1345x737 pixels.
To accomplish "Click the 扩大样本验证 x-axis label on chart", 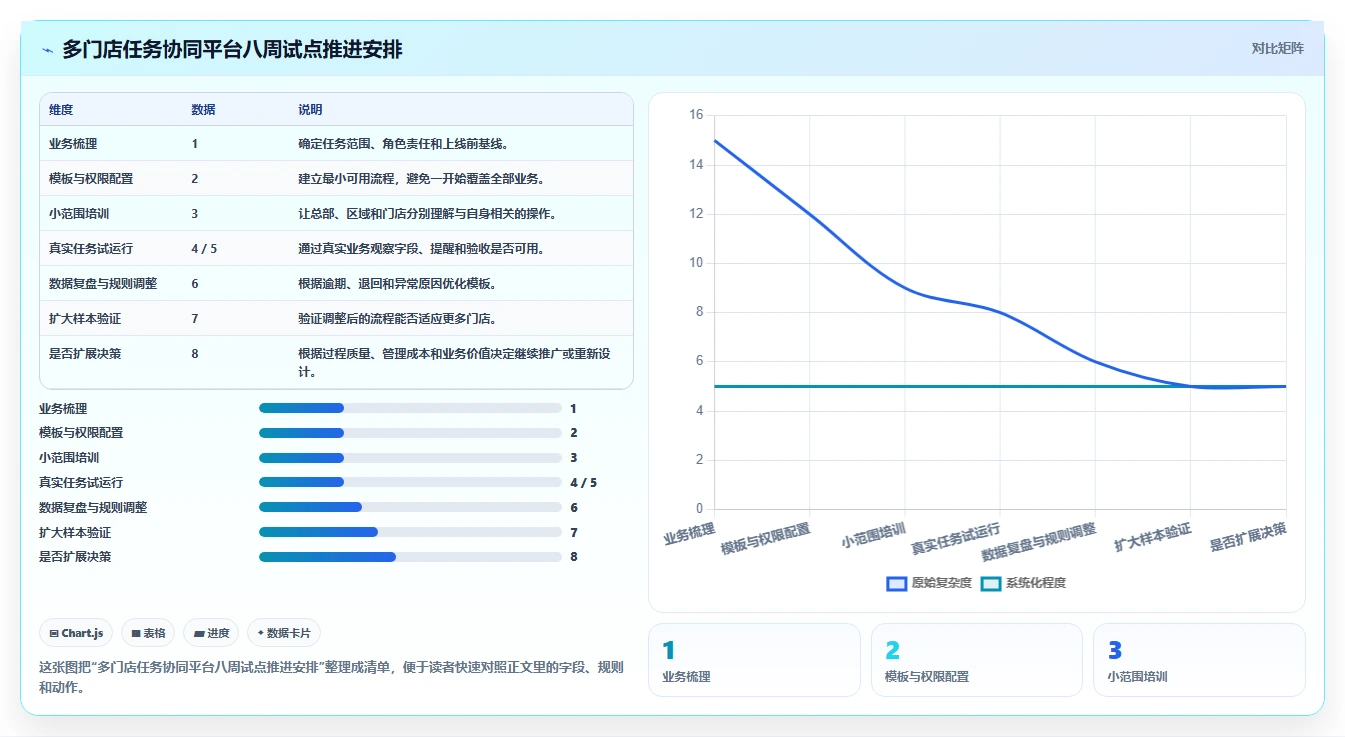I will 1153,537.
